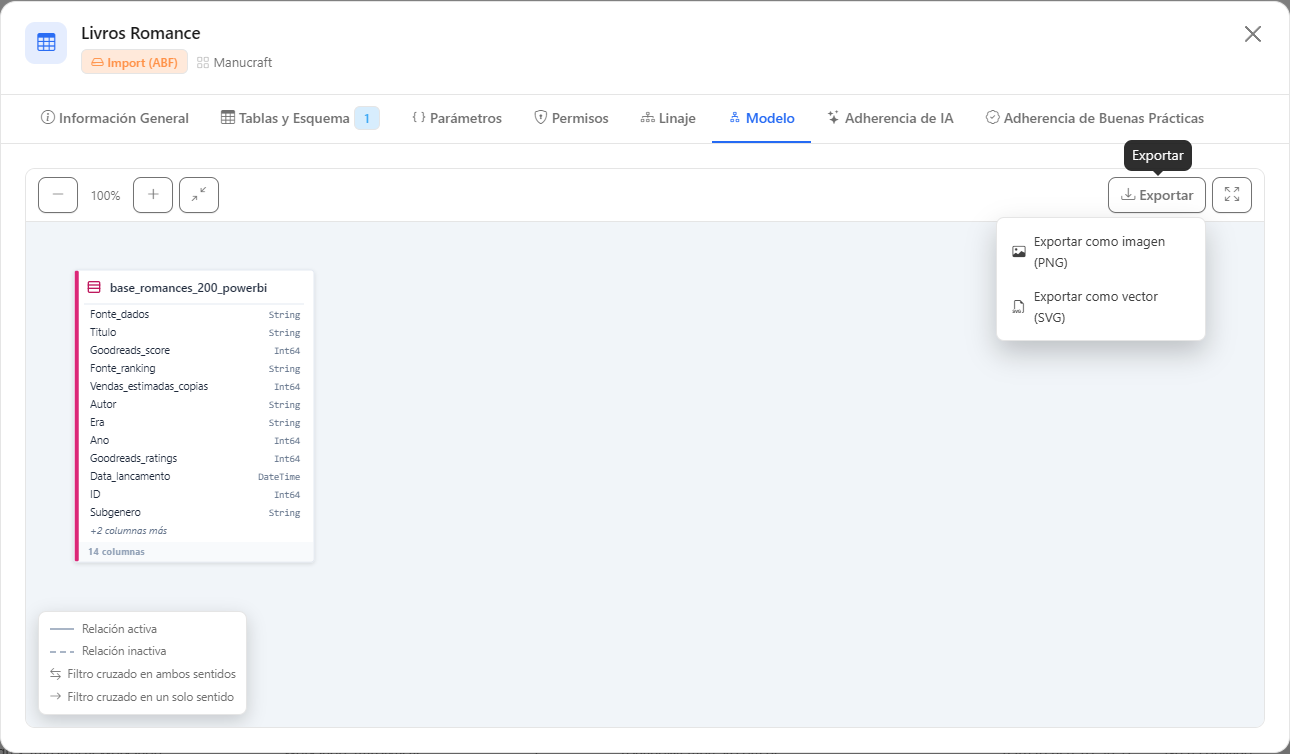Click the 14 columnas footer text
1290x754 pixels.
(x=116, y=551)
